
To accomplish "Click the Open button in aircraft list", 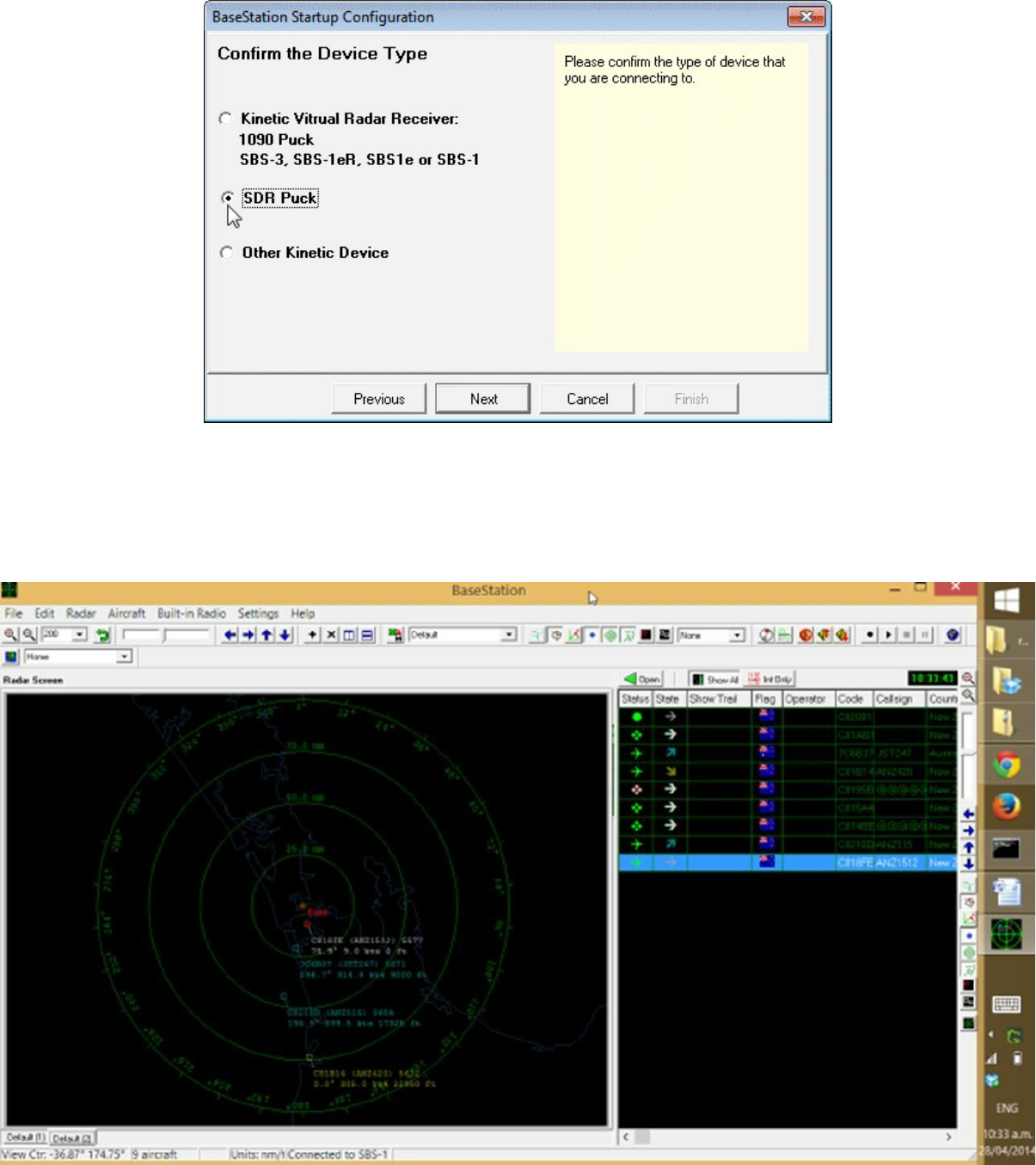I will [x=642, y=678].
